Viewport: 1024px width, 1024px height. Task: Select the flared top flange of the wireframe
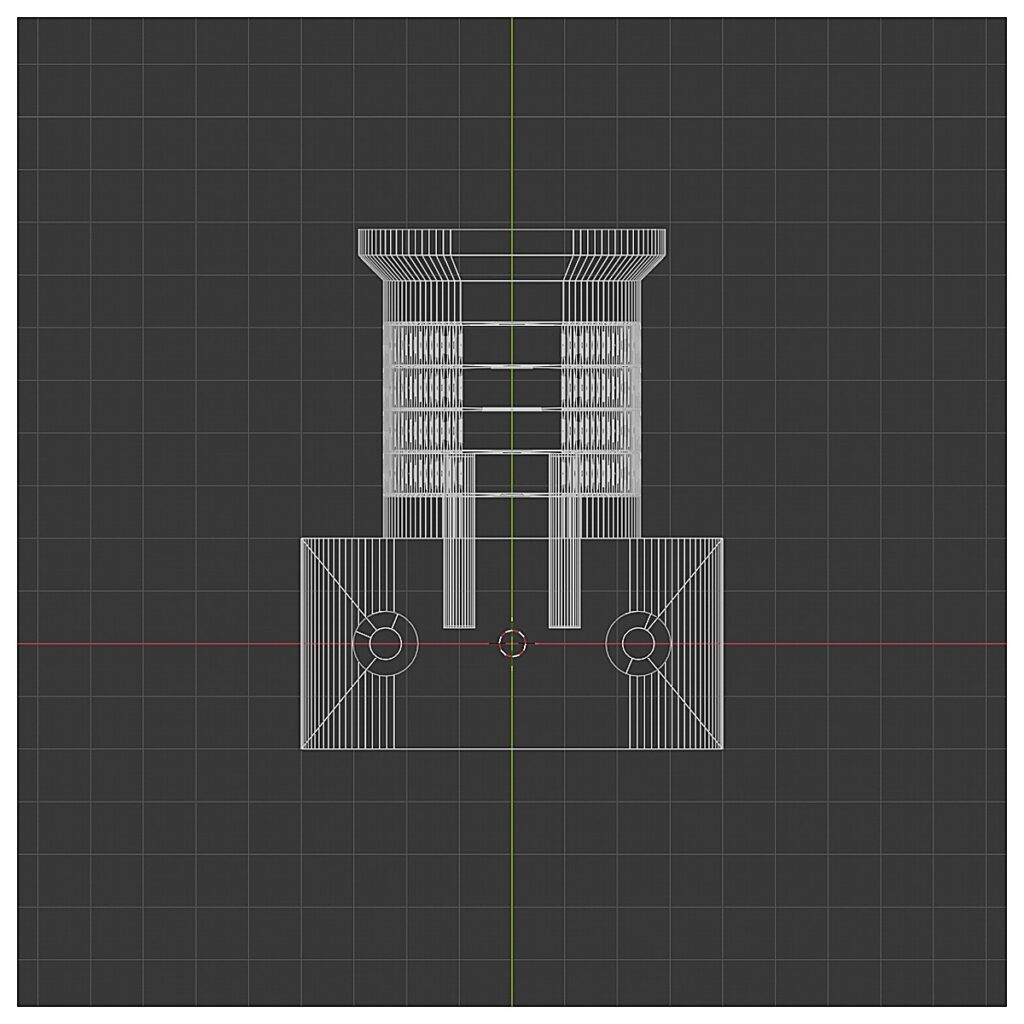click(512, 255)
